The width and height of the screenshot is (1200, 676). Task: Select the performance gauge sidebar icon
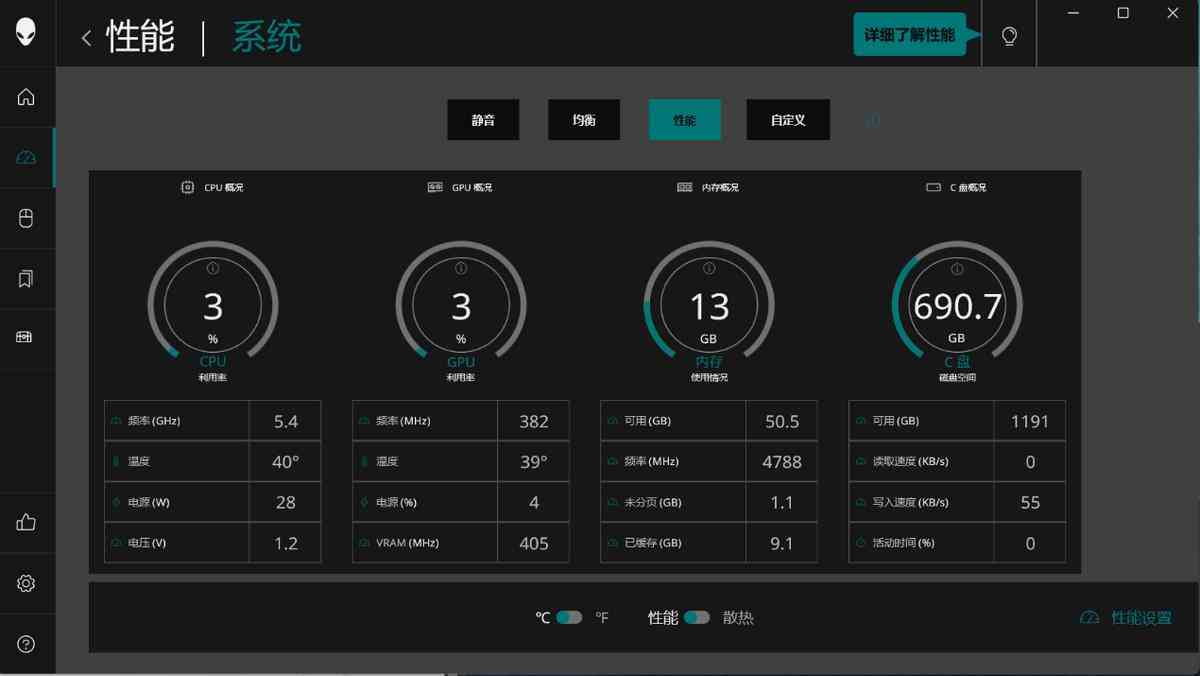tap(26, 157)
